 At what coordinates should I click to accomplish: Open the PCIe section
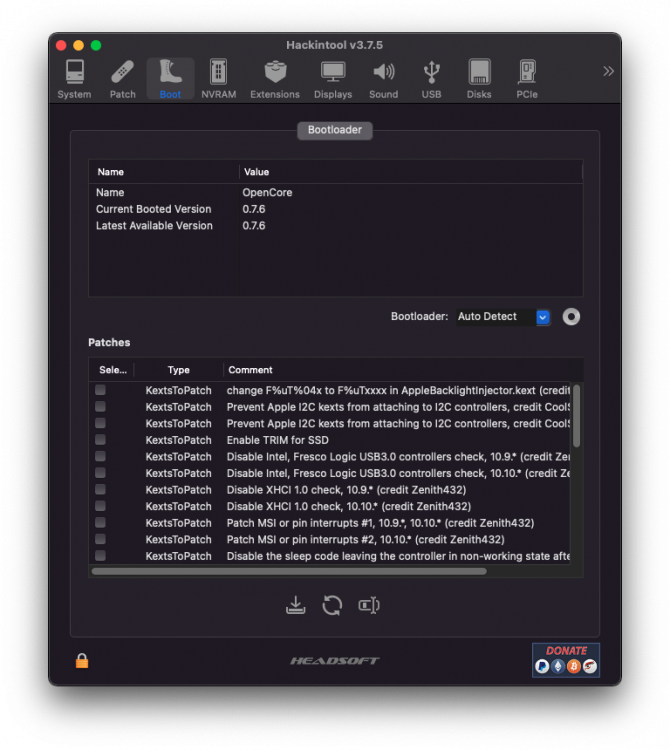point(527,79)
